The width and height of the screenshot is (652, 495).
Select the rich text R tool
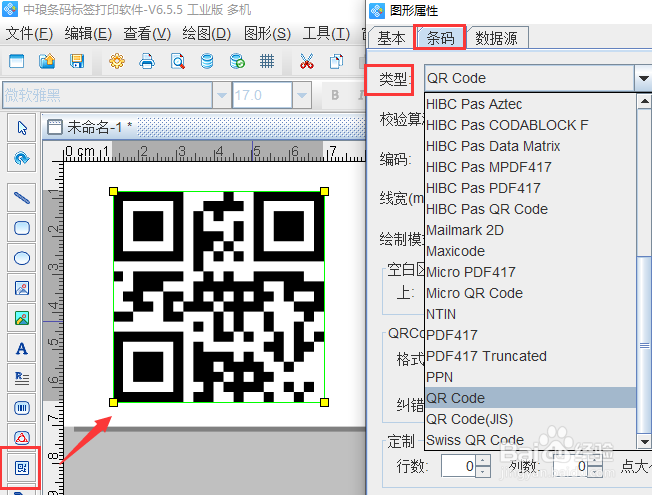tap(22, 378)
